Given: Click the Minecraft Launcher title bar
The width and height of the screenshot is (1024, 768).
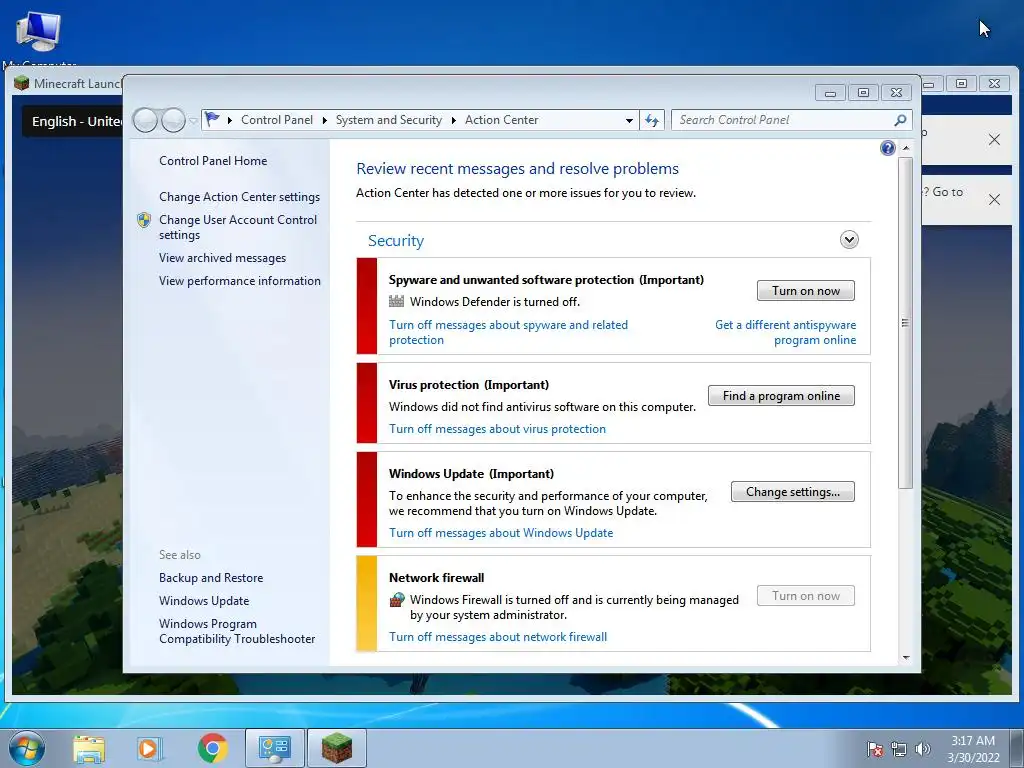Looking at the screenshot, I should coord(67,84).
